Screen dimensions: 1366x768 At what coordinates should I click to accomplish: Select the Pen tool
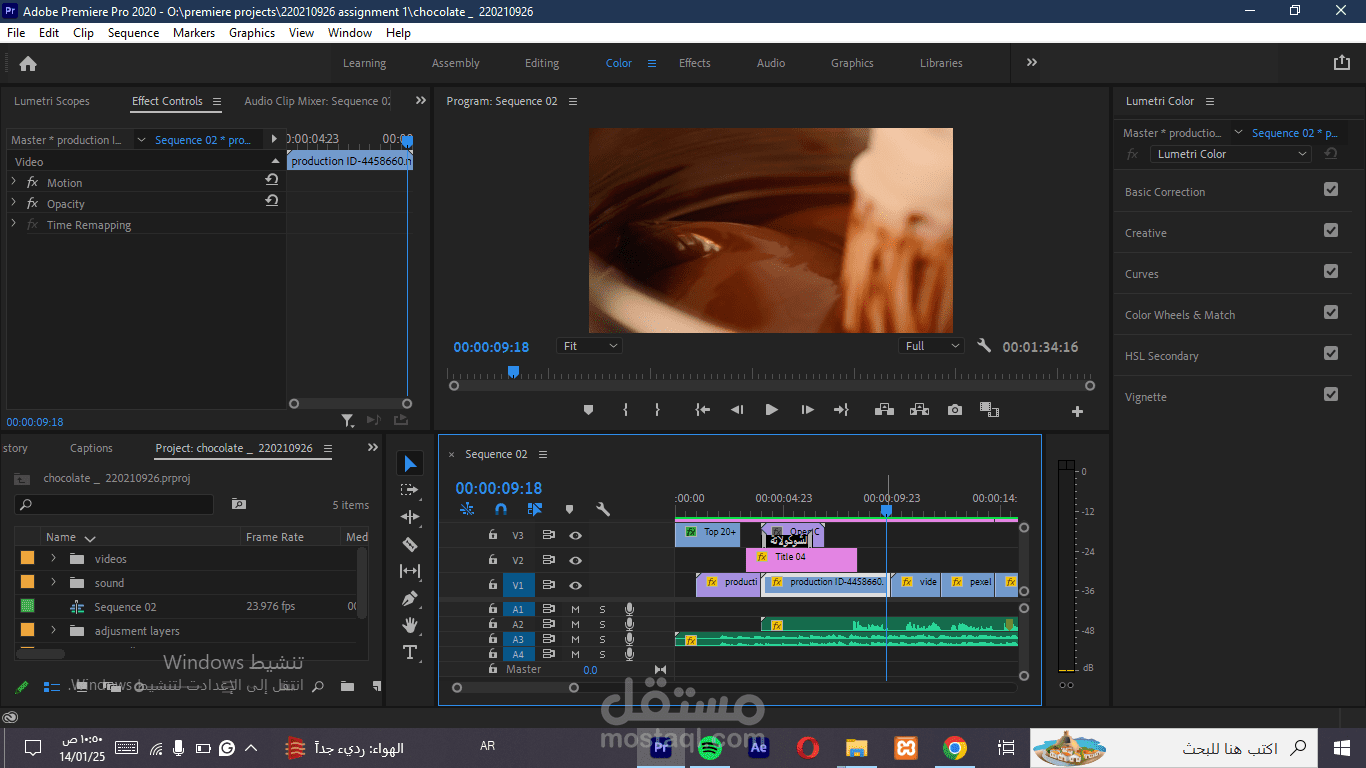click(410, 598)
